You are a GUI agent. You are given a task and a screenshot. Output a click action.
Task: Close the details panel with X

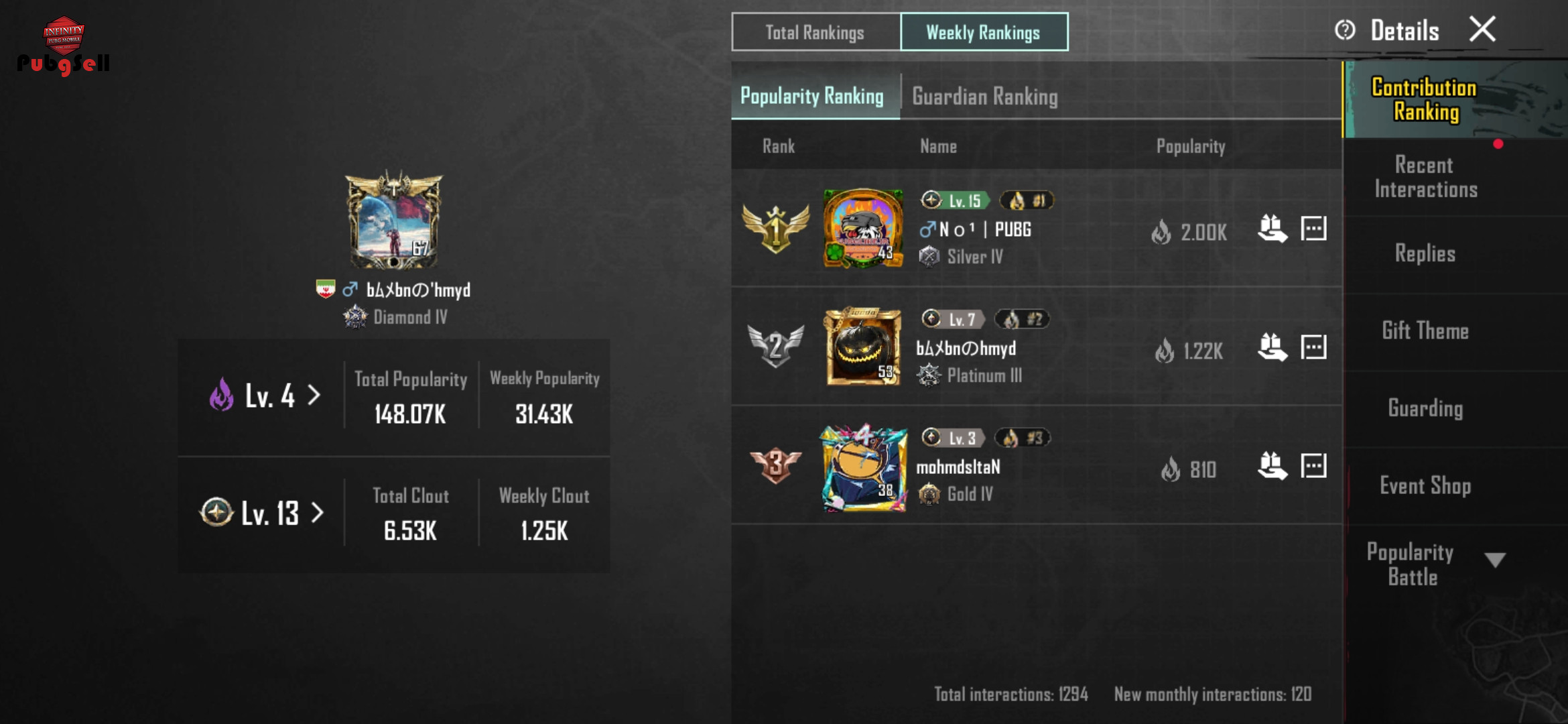(1482, 29)
